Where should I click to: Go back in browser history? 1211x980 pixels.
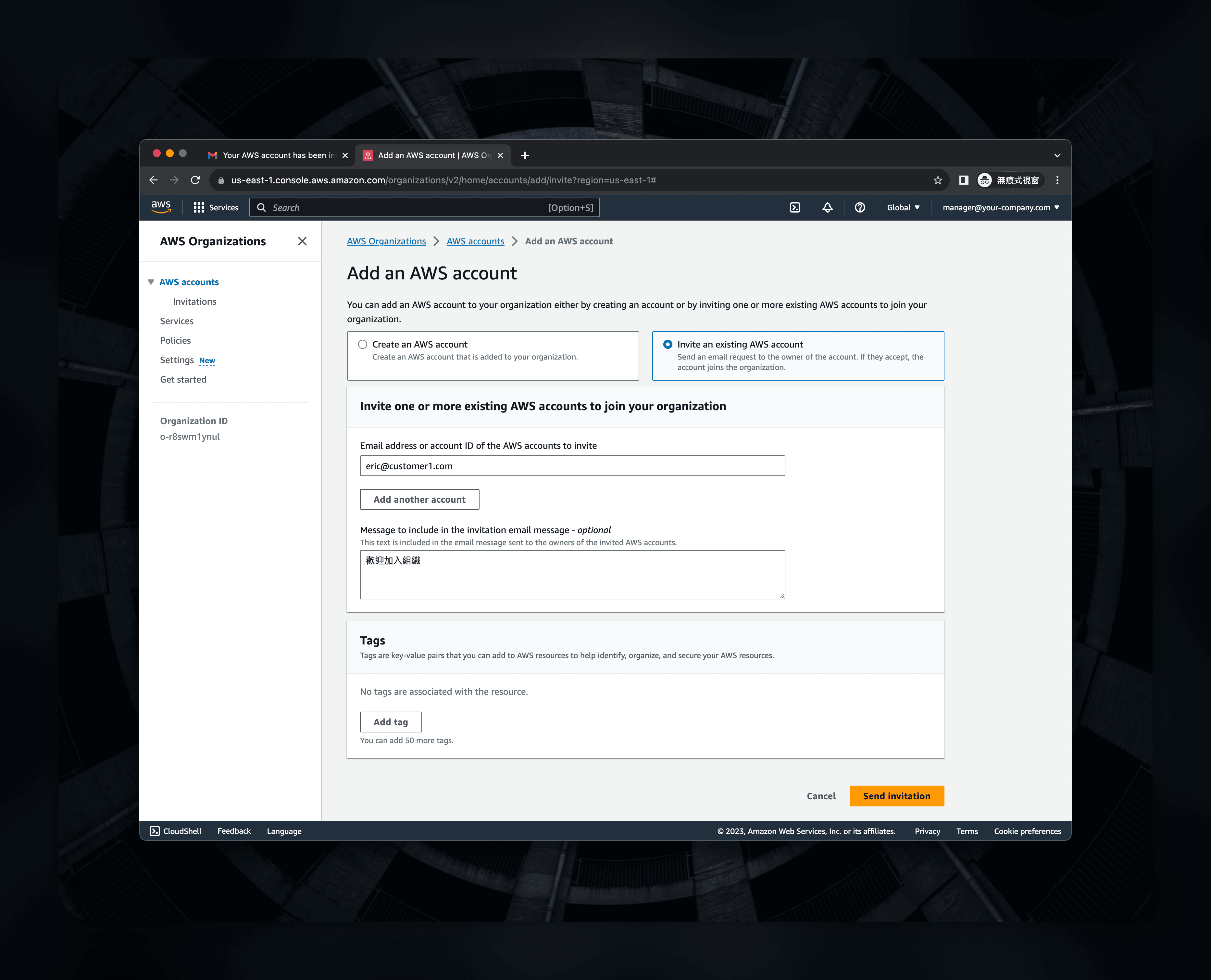[154, 180]
